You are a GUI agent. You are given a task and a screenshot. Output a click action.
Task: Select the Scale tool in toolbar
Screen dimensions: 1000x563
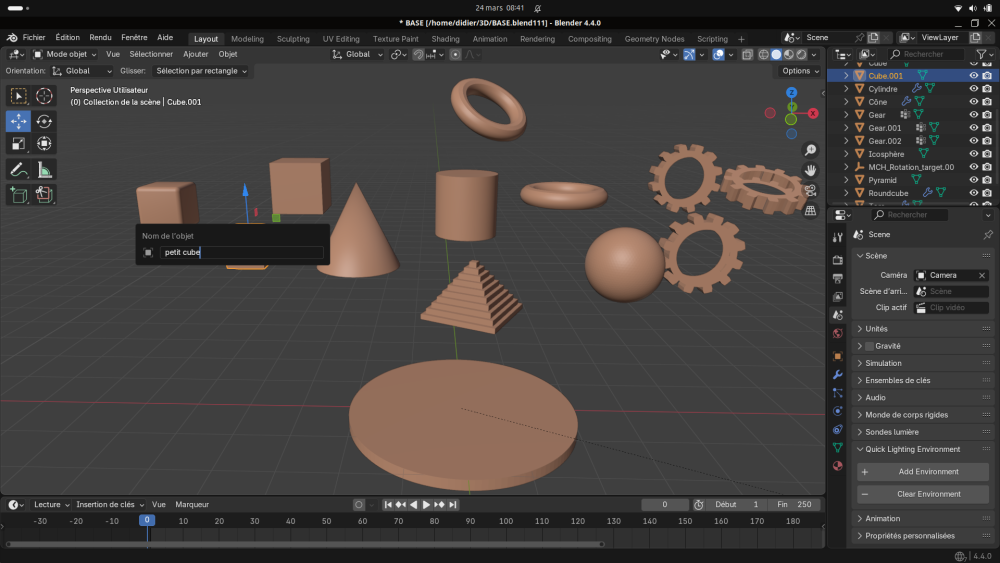click(x=18, y=144)
